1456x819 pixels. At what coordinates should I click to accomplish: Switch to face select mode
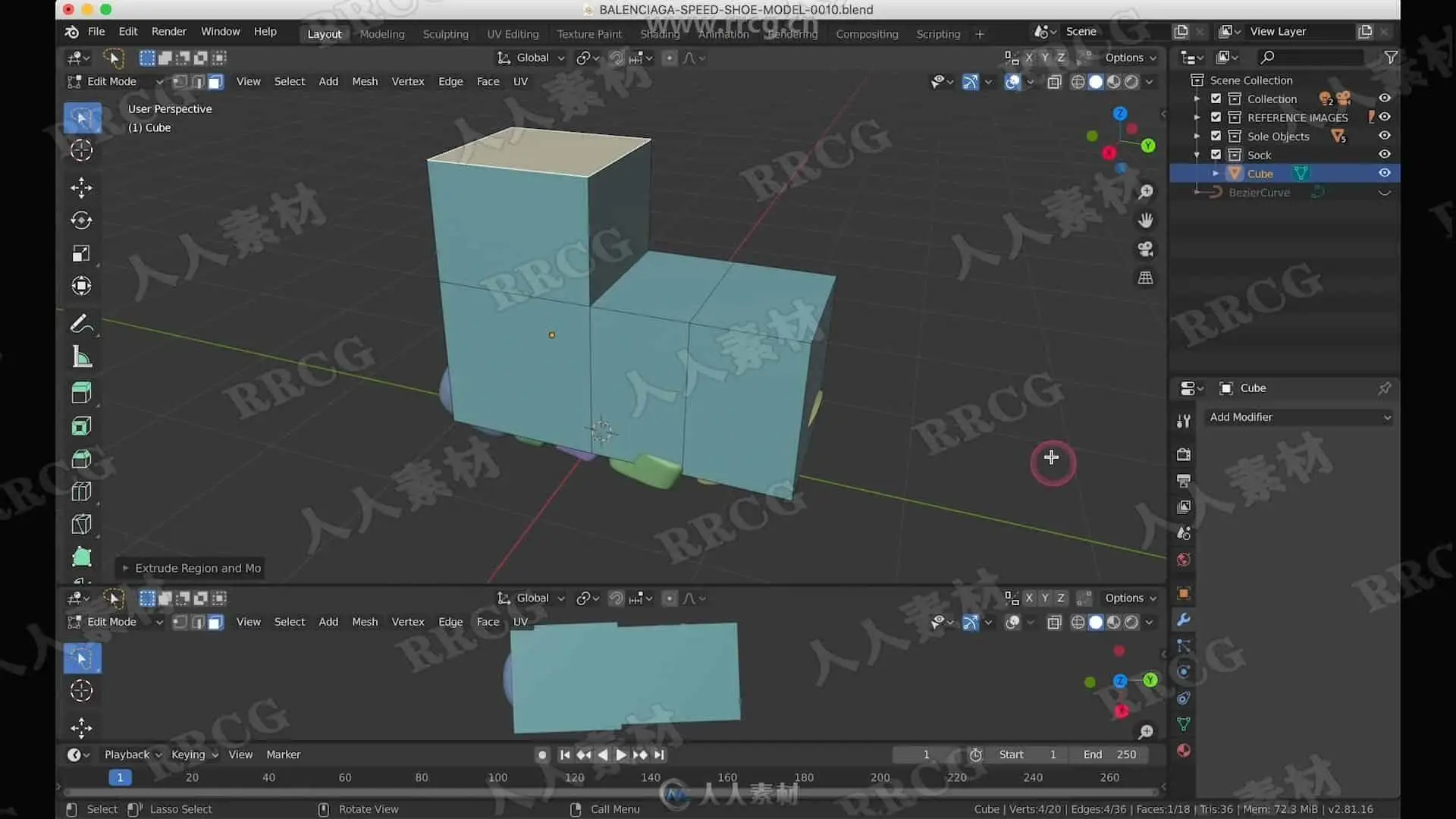(216, 82)
